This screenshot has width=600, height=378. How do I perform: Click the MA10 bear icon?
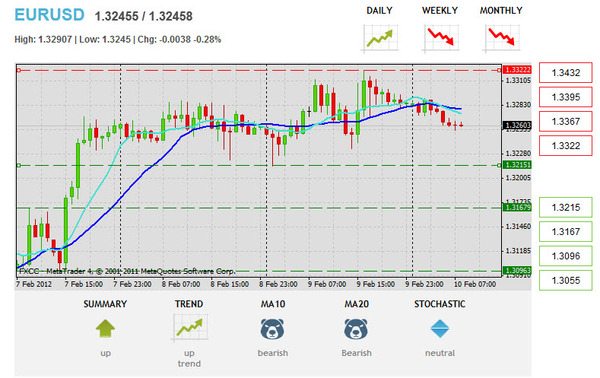[272, 329]
